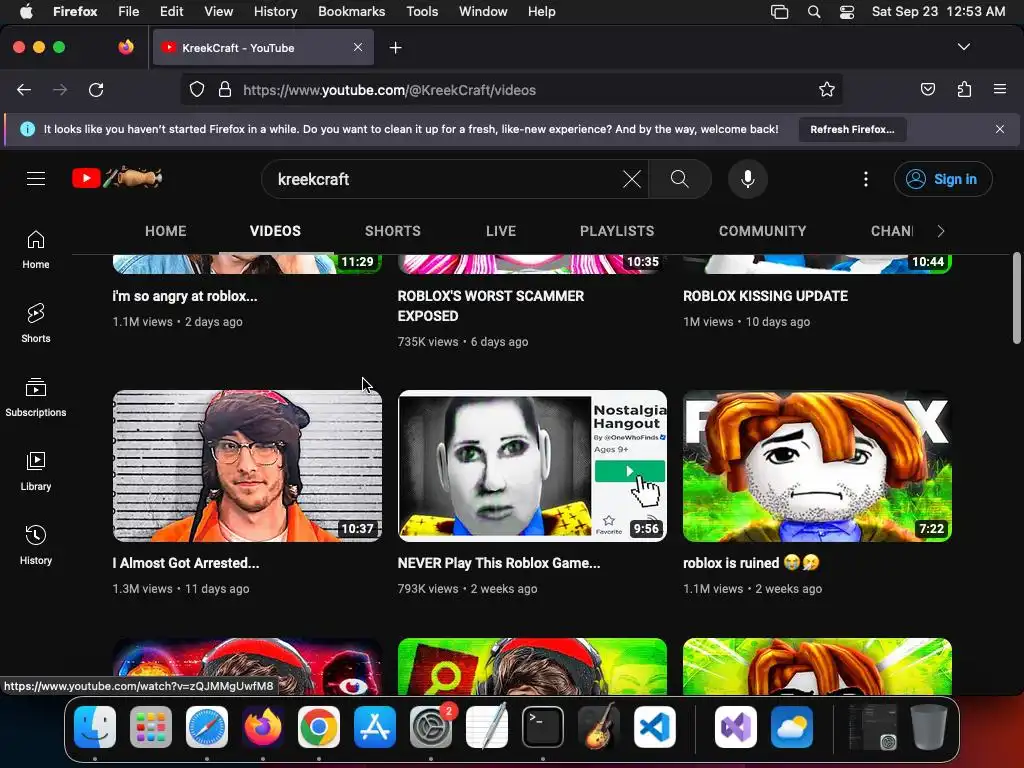The height and width of the screenshot is (768, 1024).
Task: Reload the current page
Action: coord(96,90)
